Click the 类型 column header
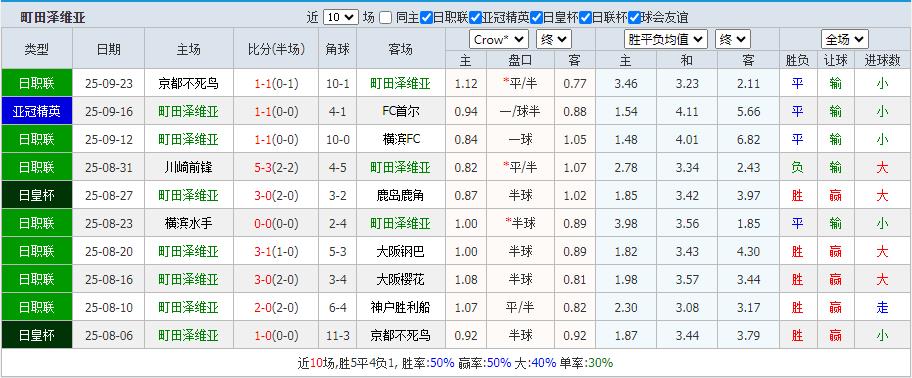 [x=37, y=49]
